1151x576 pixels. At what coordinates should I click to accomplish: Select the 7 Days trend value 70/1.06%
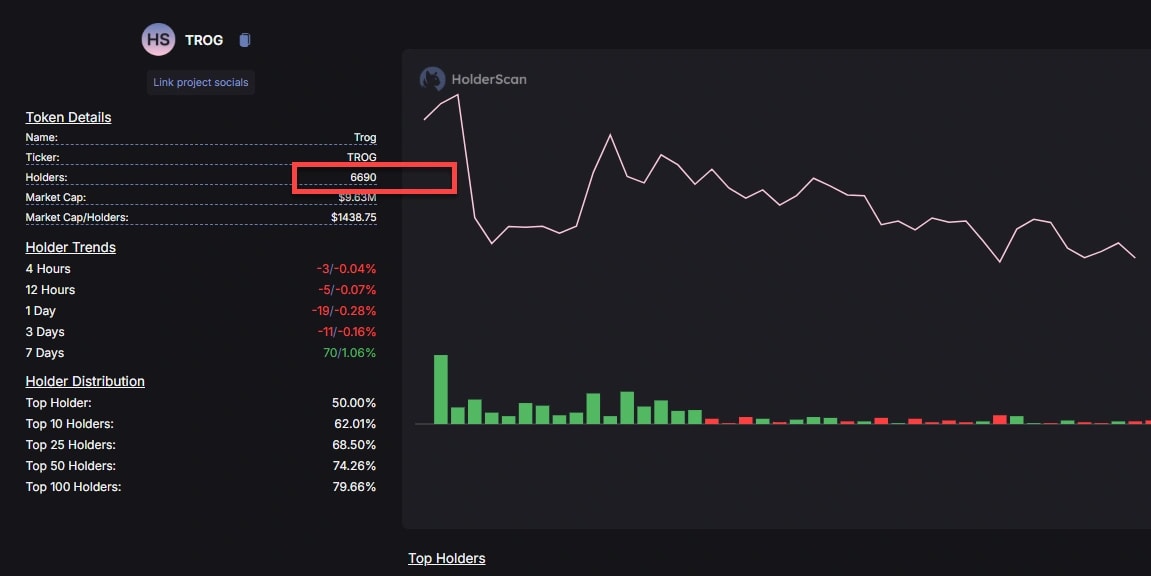click(349, 353)
